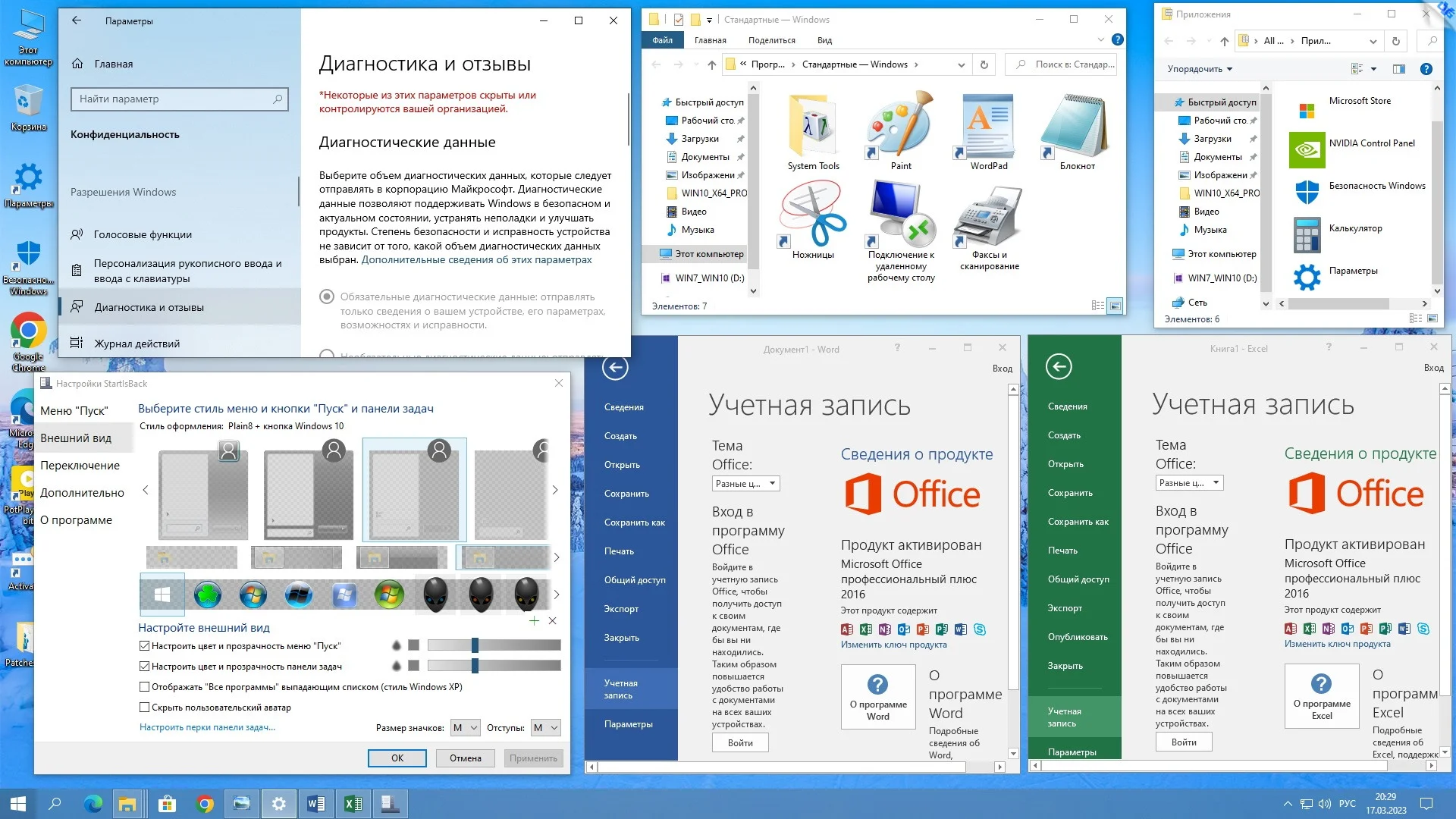Open the Упорядочить dropdown menu
1456x819 pixels.
tap(1199, 69)
